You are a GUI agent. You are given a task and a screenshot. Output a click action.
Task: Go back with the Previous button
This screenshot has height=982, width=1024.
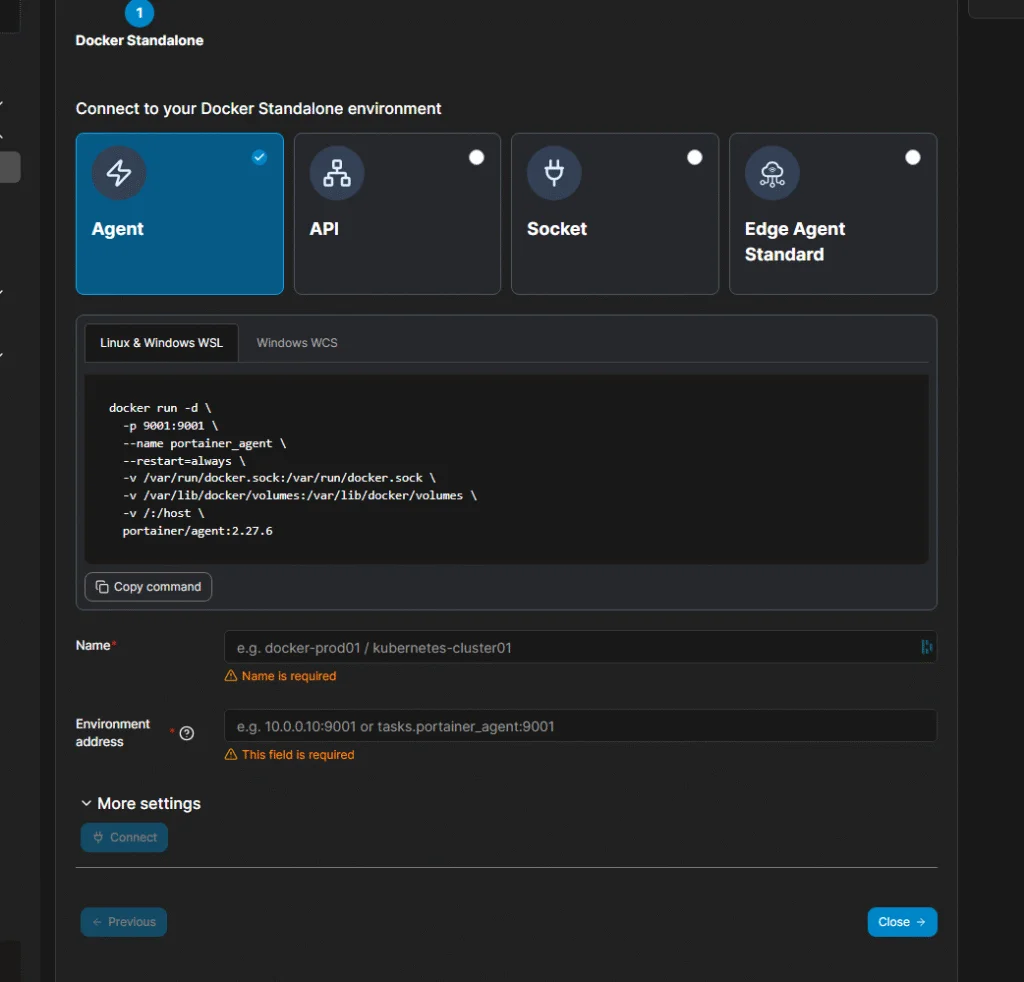pos(123,922)
